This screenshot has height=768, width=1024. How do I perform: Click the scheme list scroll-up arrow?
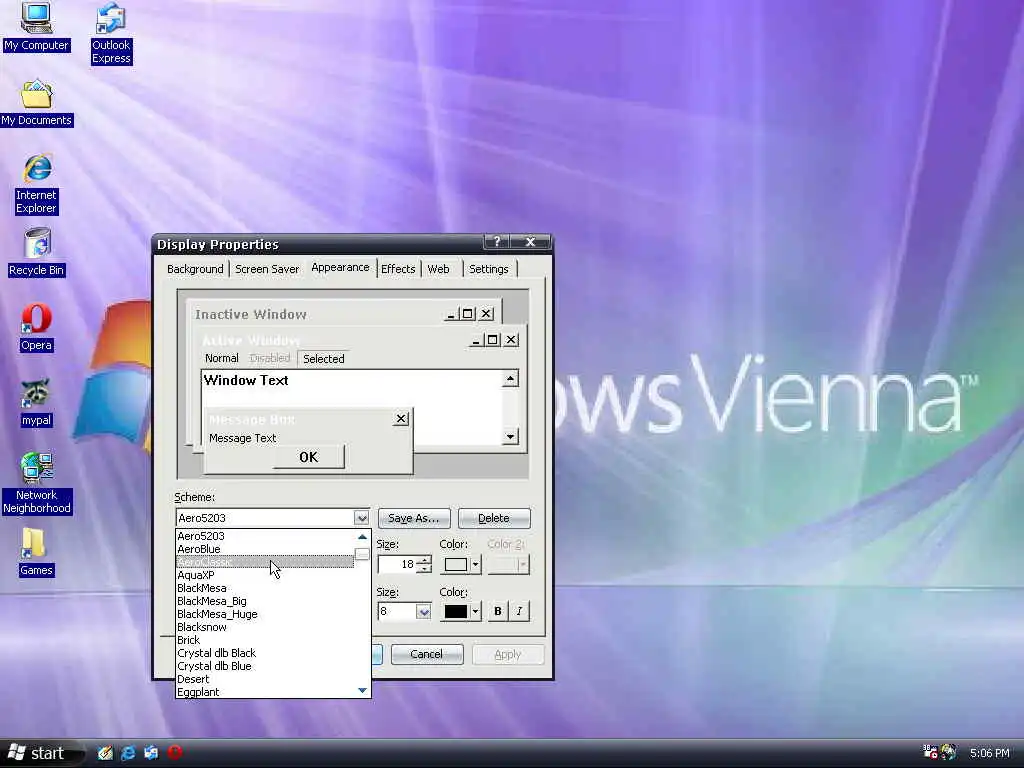pyautogui.click(x=362, y=537)
